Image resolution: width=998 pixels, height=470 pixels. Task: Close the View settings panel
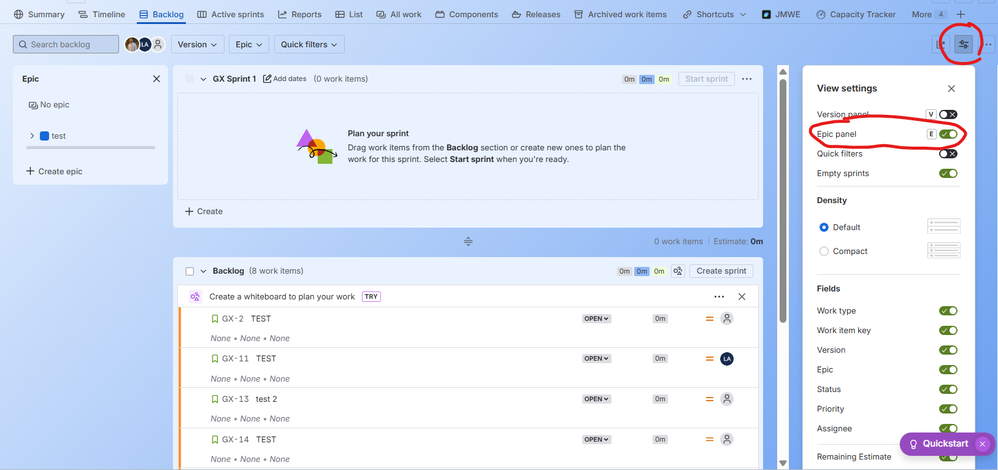pyautogui.click(x=951, y=89)
